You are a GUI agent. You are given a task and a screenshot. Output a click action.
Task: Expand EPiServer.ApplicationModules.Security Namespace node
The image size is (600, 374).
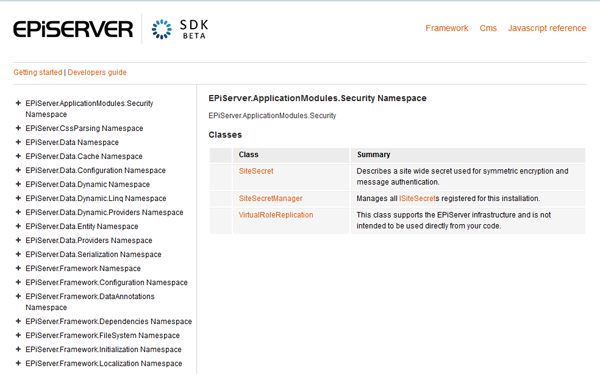point(18,103)
